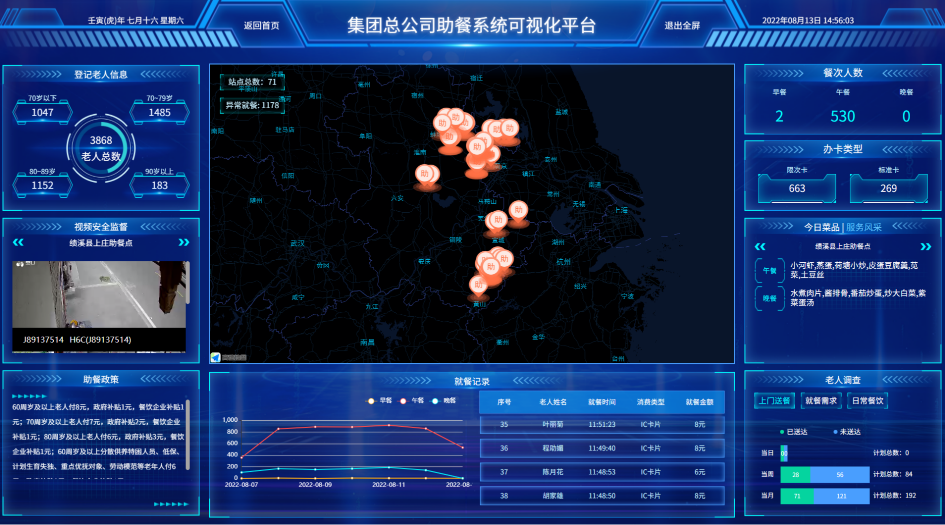Click the 老人总数 circular gauge
The height and width of the screenshot is (525, 945).
click(101, 148)
